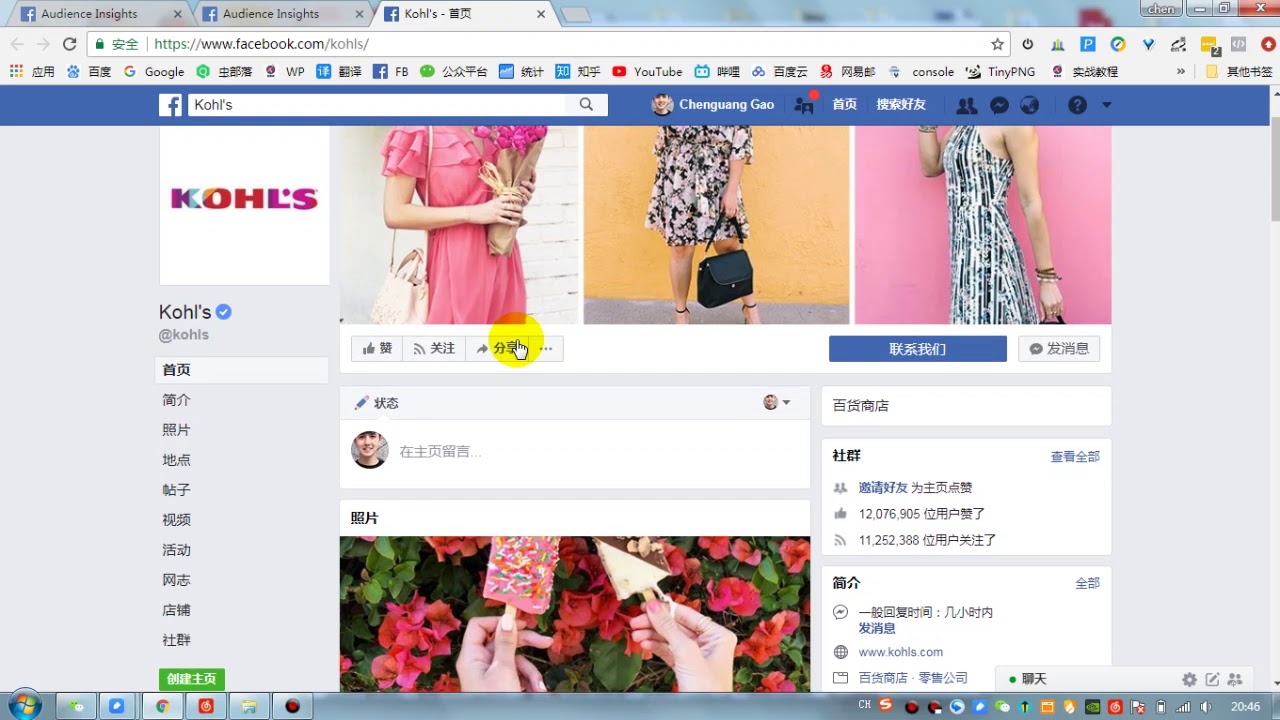Click the Facebook logo in the header
This screenshot has width=1280, height=720.
click(x=171, y=105)
